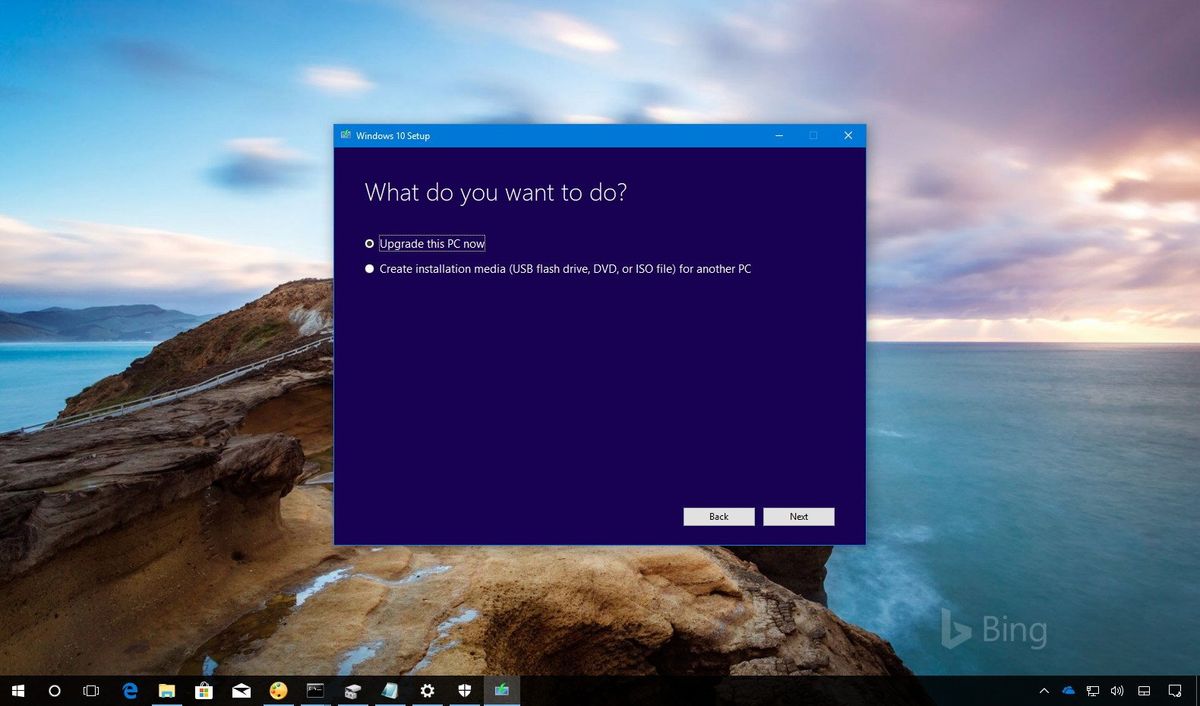This screenshot has height=706, width=1200.
Task: Open the volume control in the system tray
Action: (1116, 690)
